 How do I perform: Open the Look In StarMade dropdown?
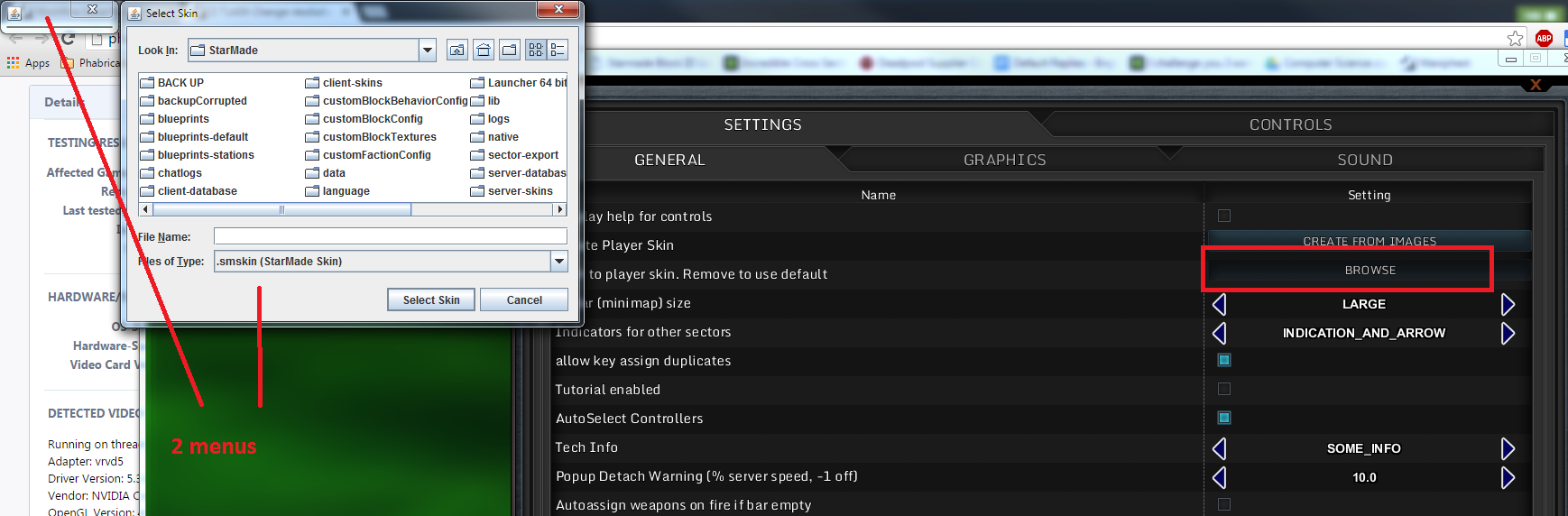[x=428, y=51]
